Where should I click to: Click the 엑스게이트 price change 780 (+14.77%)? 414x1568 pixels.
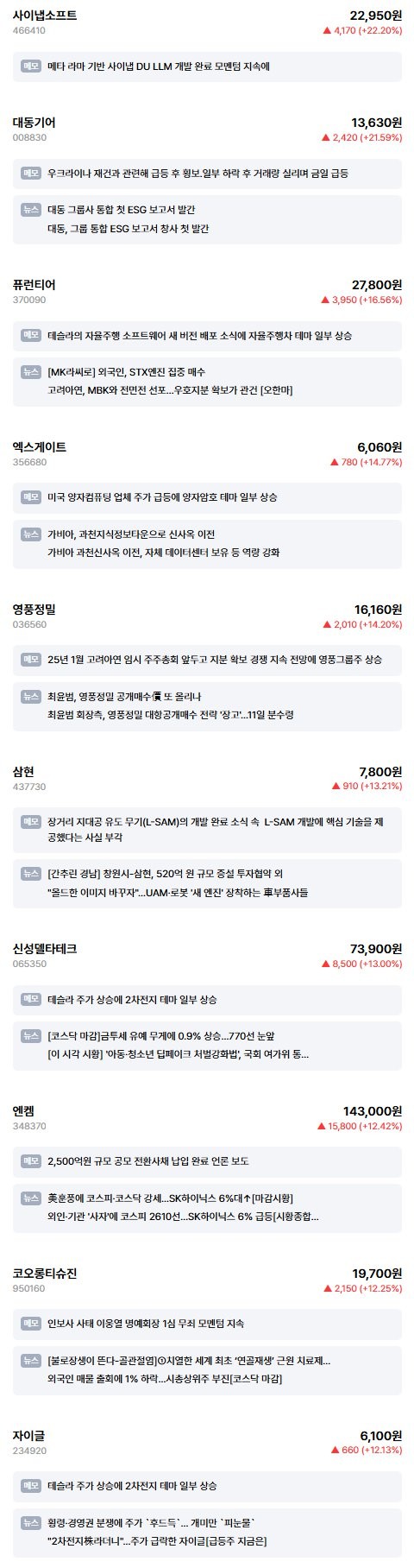(366, 462)
